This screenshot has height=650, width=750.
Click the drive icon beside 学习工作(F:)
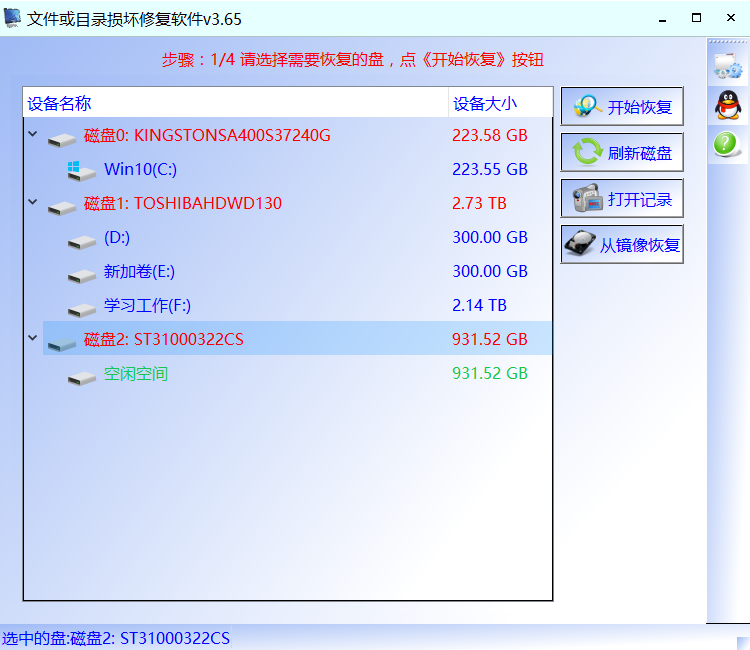(x=82, y=310)
